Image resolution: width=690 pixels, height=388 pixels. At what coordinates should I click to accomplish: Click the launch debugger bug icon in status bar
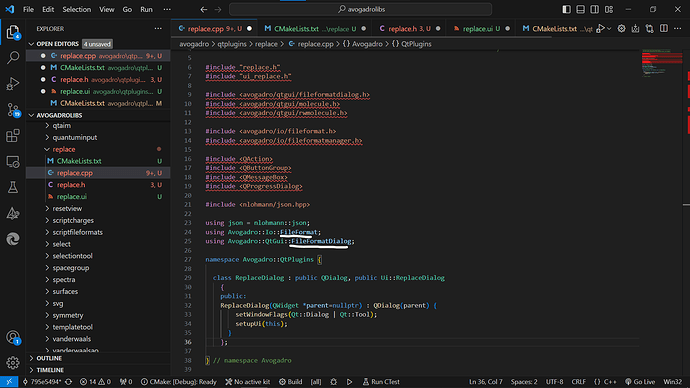tap(334, 382)
